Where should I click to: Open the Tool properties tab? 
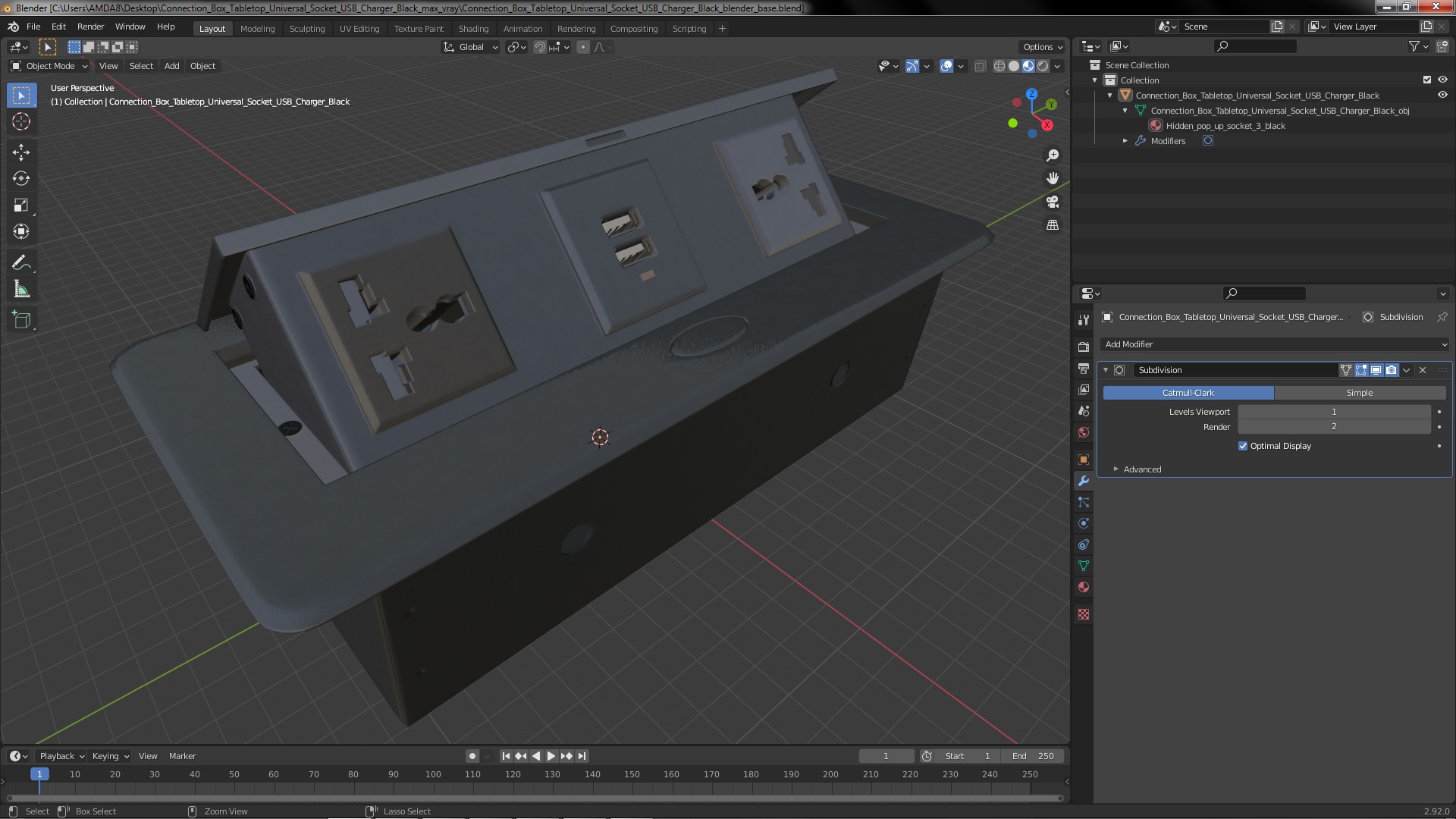click(x=1084, y=320)
